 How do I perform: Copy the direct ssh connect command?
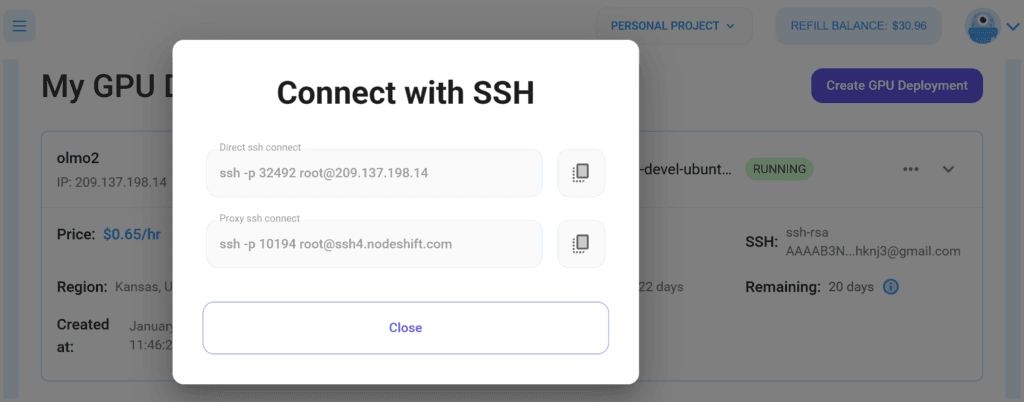(581, 172)
